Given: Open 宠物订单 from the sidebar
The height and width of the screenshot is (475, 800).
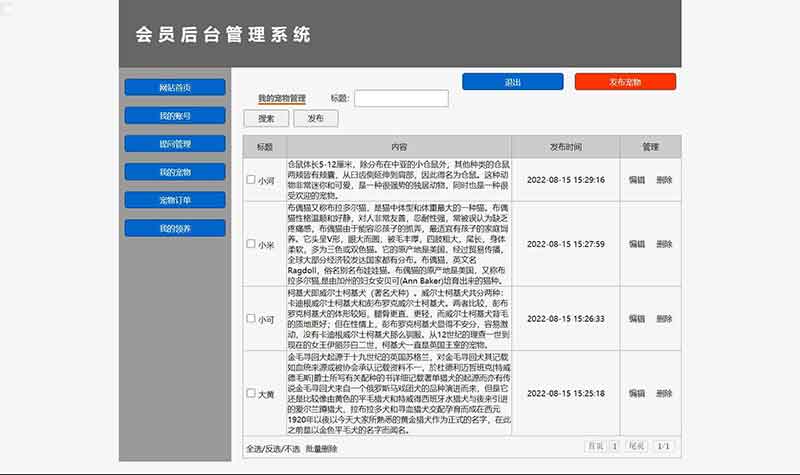Looking at the screenshot, I should (x=175, y=200).
